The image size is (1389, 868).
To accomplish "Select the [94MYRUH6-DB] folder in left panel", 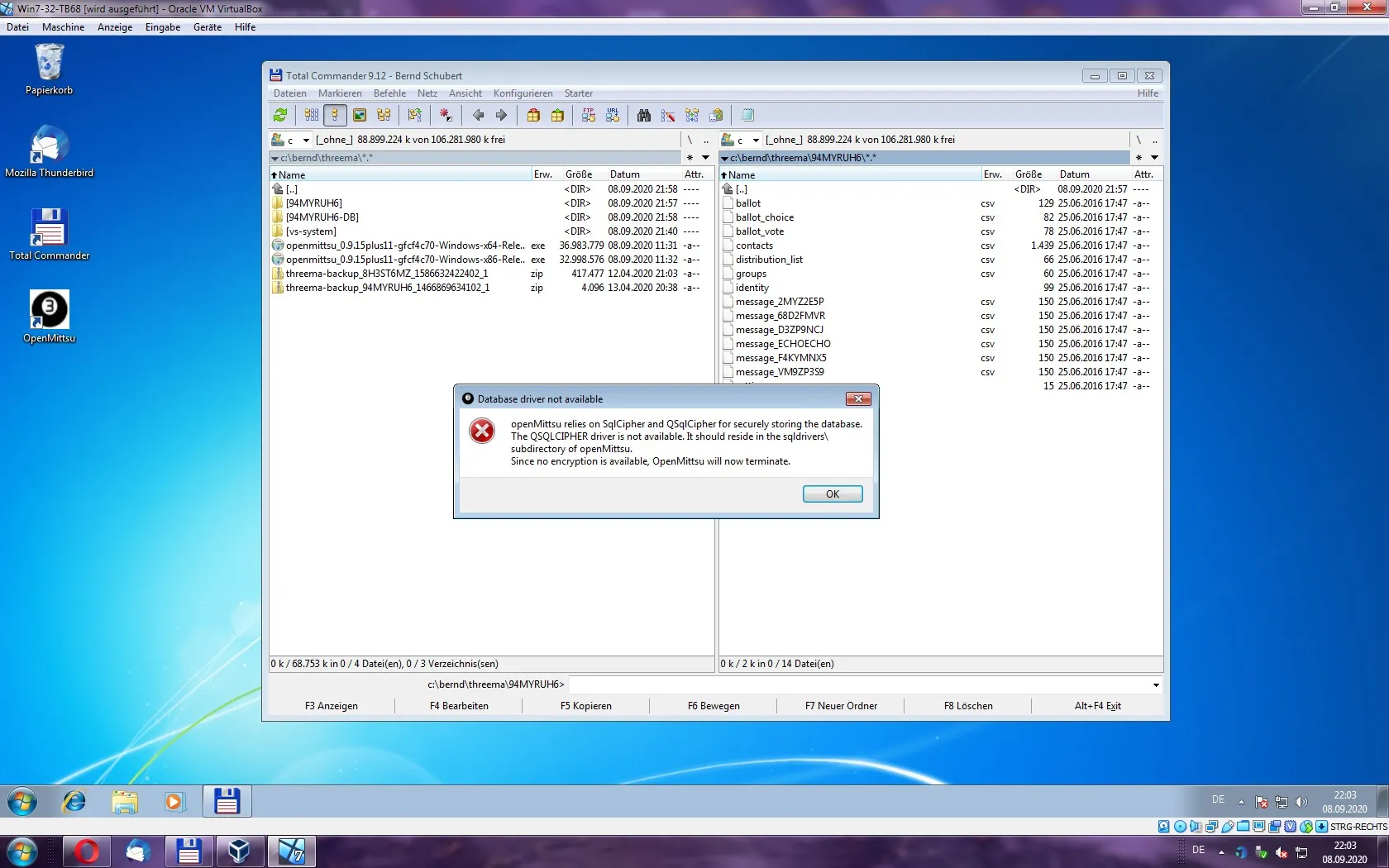I will pyautogui.click(x=491, y=217).
